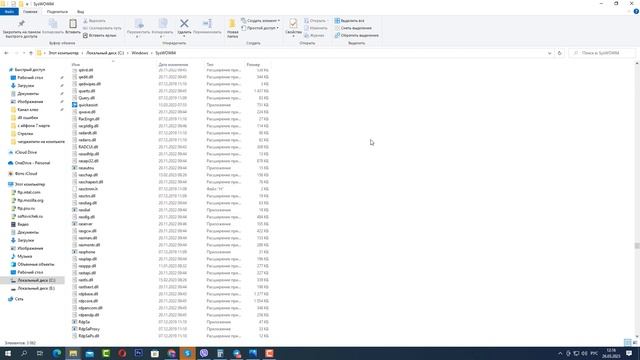Switch to the Поделиться ribbon tab
This screenshot has height=360, width=640.
(x=57, y=12)
